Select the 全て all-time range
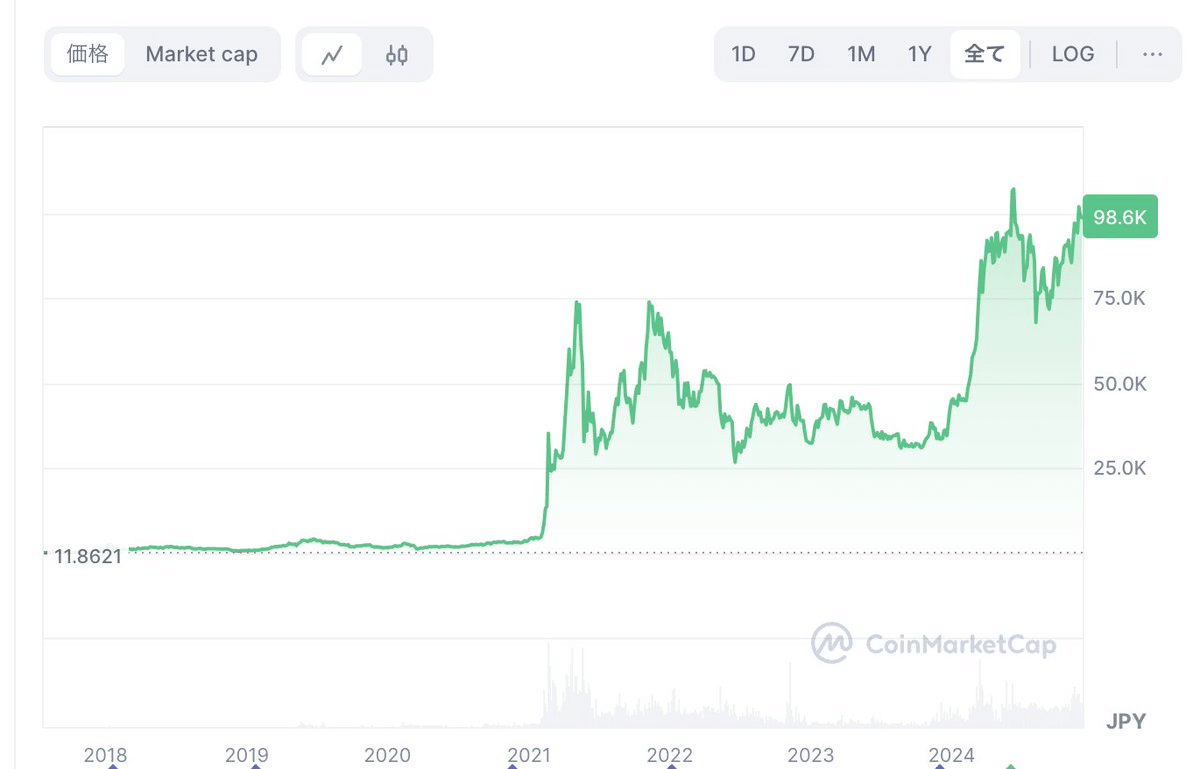This screenshot has width=1200, height=769. pos(984,54)
